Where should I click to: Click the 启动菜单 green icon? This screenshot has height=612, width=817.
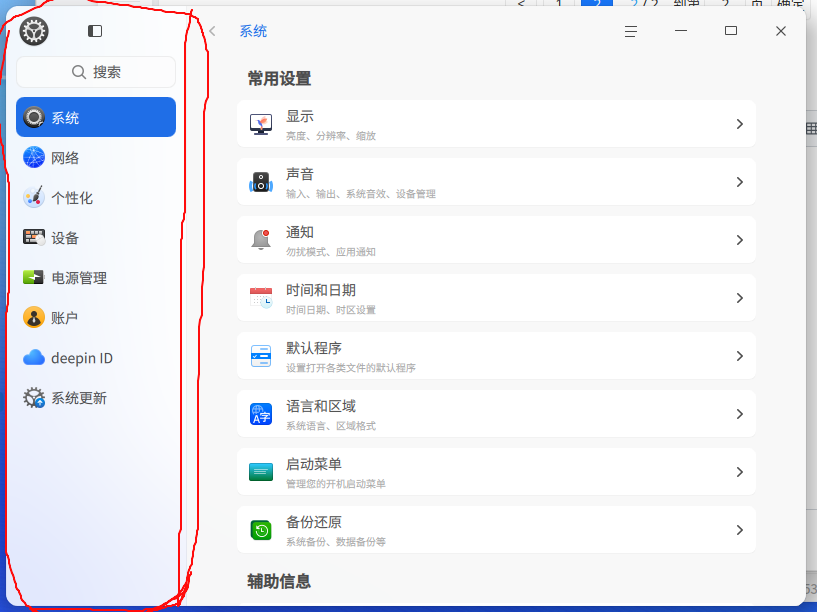click(261, 471)
